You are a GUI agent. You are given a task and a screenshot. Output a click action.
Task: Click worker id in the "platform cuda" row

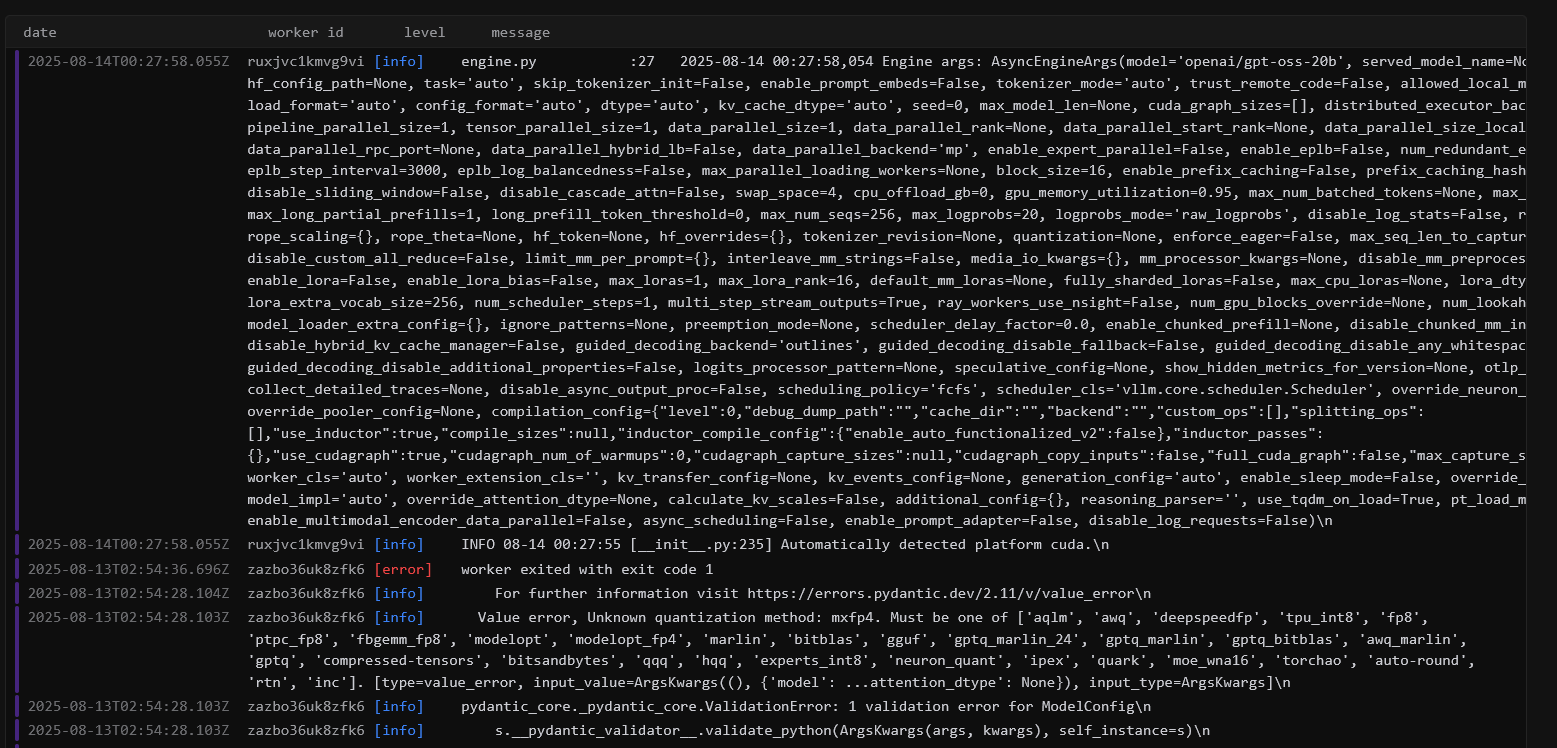click(x=306, y=544)
